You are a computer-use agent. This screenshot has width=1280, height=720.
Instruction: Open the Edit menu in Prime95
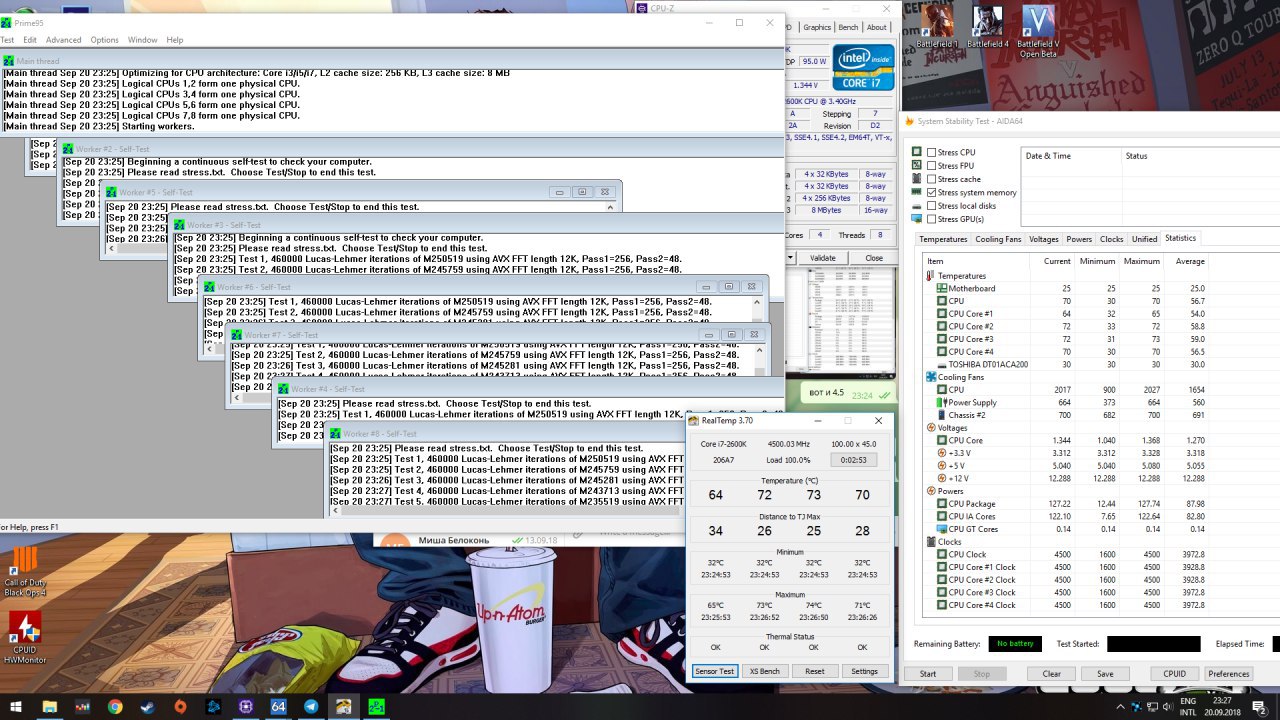coord(30,40)
